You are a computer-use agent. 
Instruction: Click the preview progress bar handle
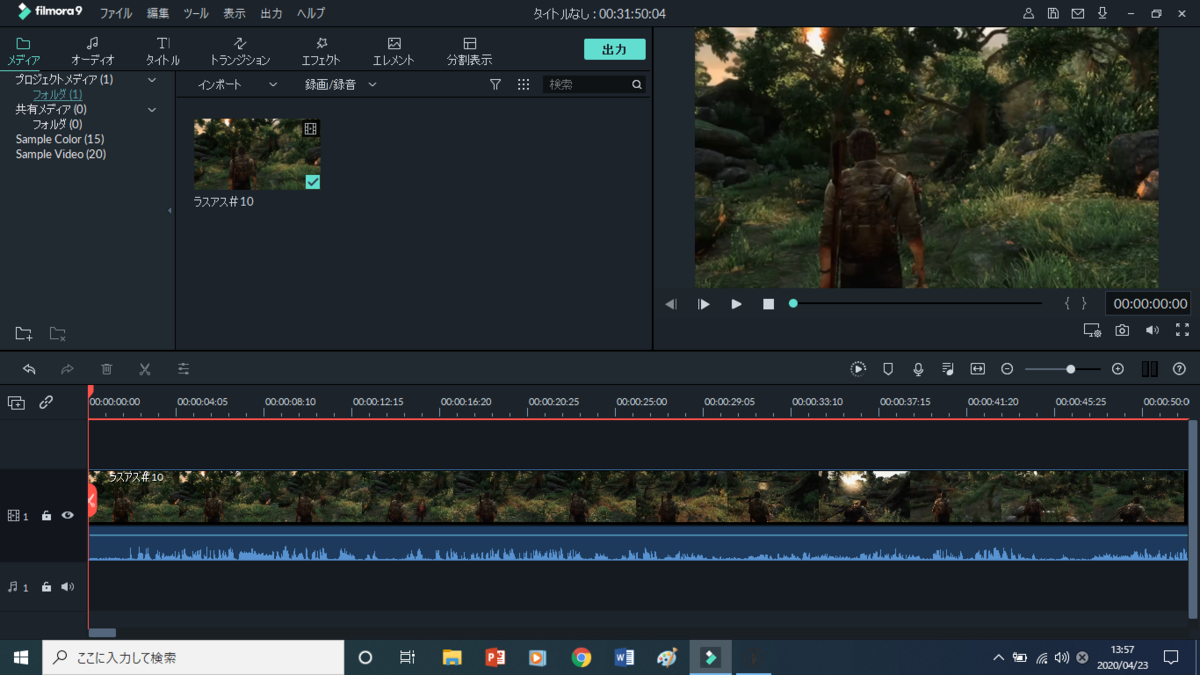[793, 303]
